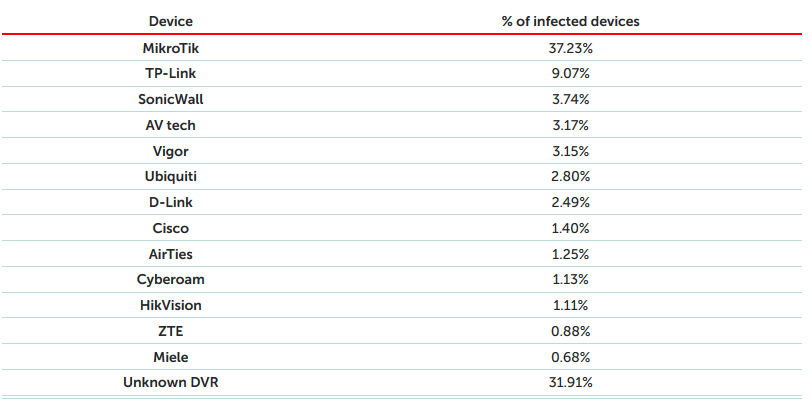
Task: Click the 9.07% percentage cell
Action: click(571, 73)
